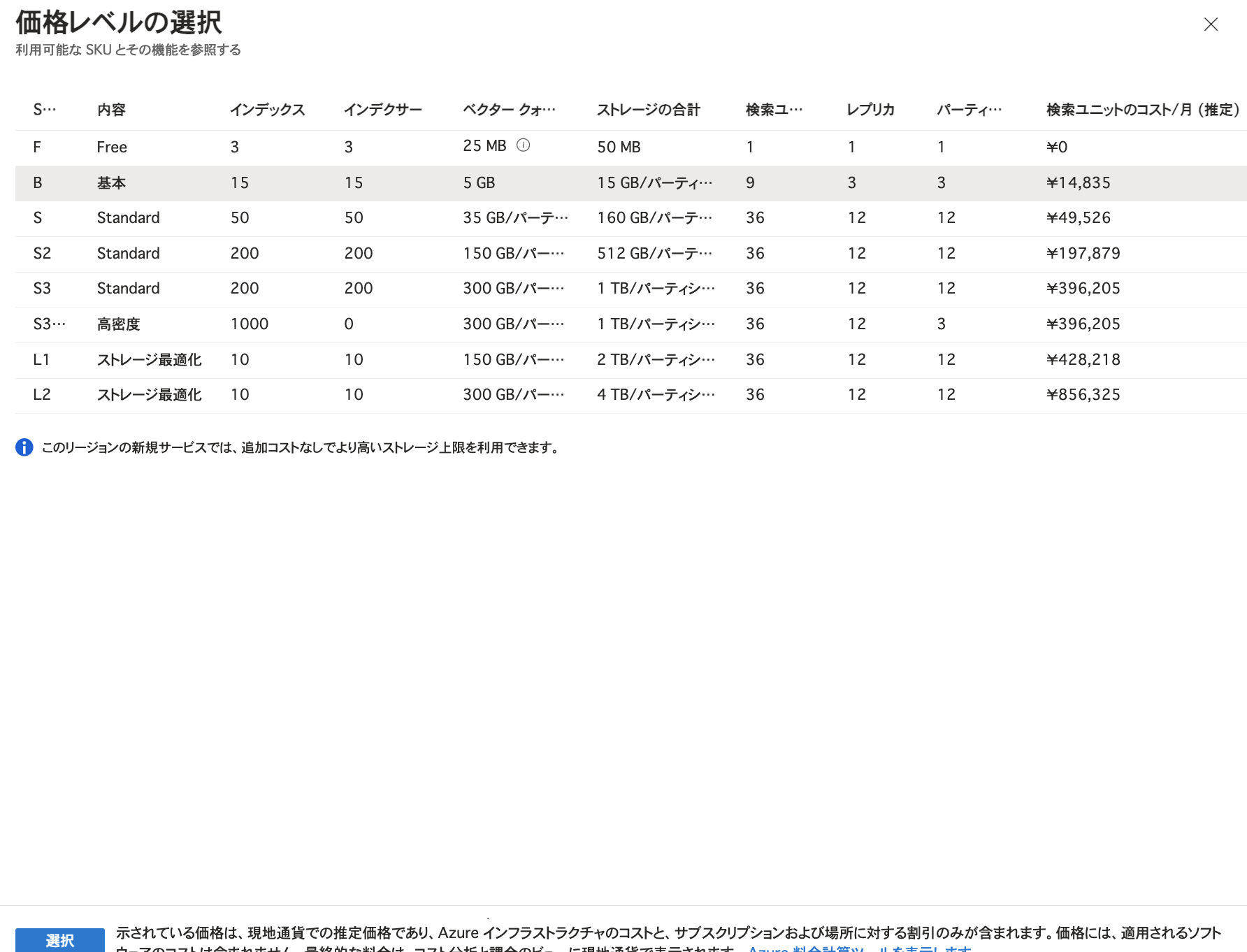This screenshot has height=952, width=1247.
Task: Click the 35 GB/パーテ… vector quota value
Action: [515, 217]
